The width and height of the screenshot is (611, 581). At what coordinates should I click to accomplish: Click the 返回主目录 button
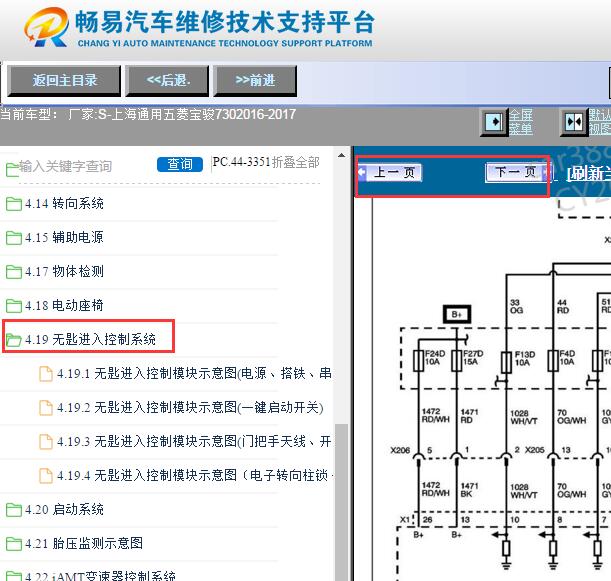(64, 81)
